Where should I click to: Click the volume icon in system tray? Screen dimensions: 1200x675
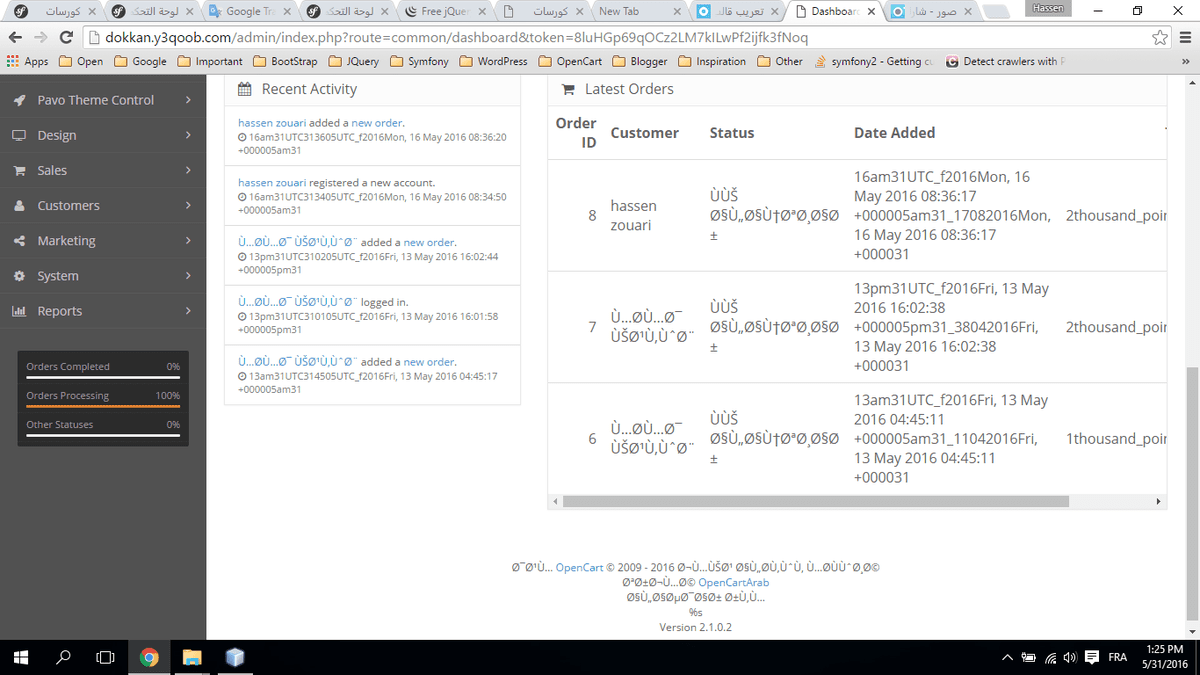[1069, 657]
